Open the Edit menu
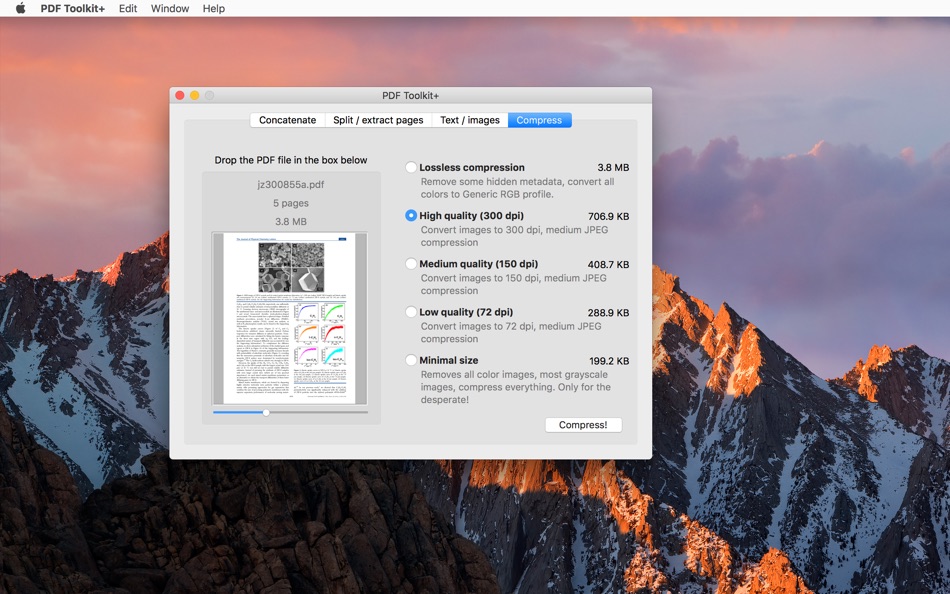950x594 pixels. tap(128, 8)
